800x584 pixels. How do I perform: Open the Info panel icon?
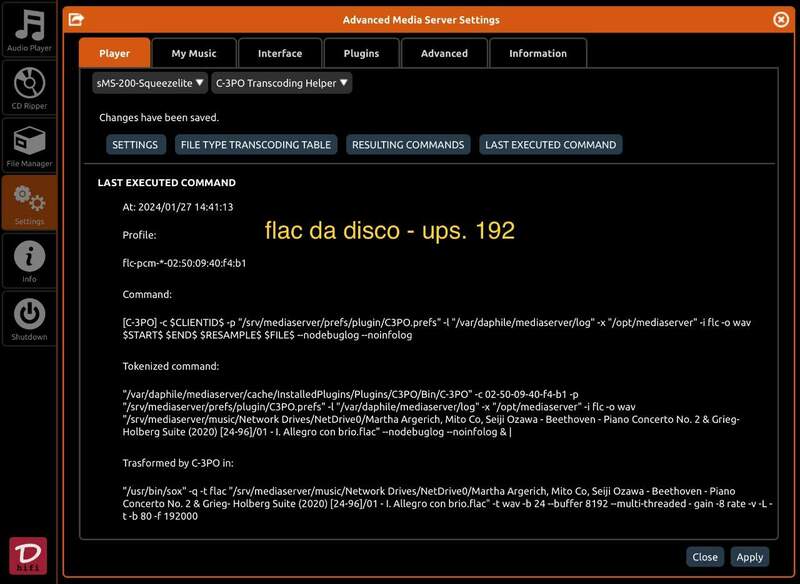point(29,260)
